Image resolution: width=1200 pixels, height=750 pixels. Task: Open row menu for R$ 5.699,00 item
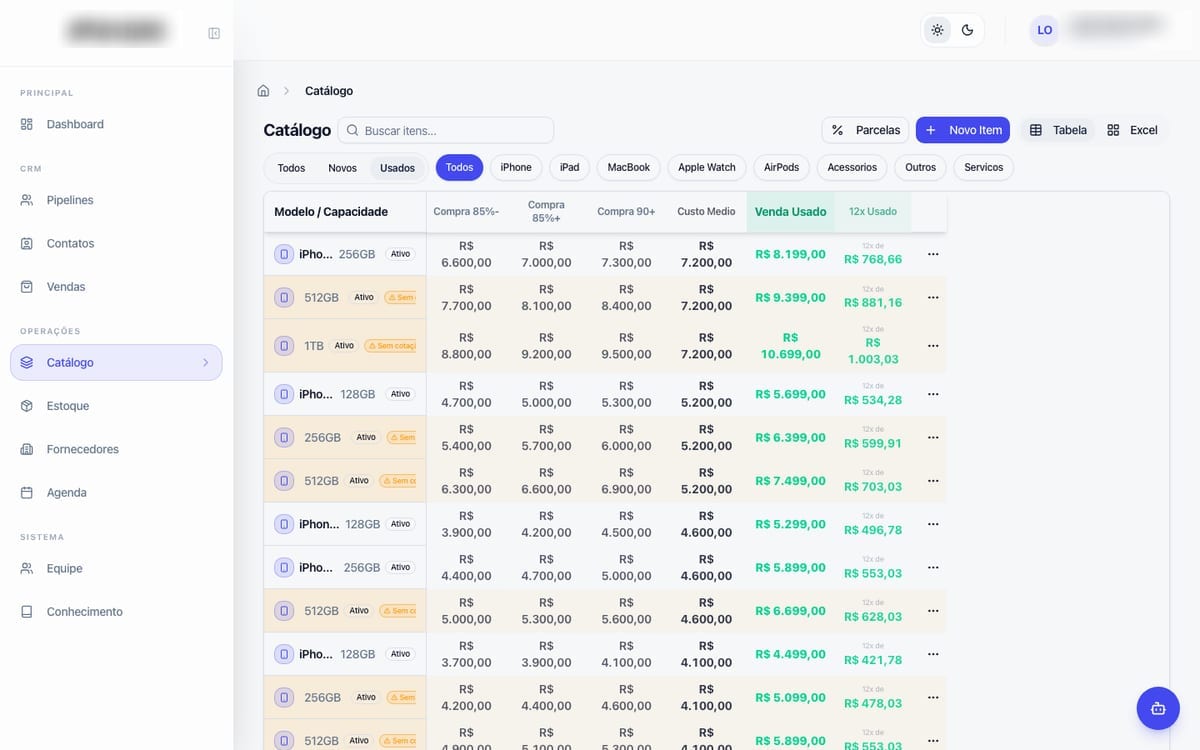click(933, 394)
